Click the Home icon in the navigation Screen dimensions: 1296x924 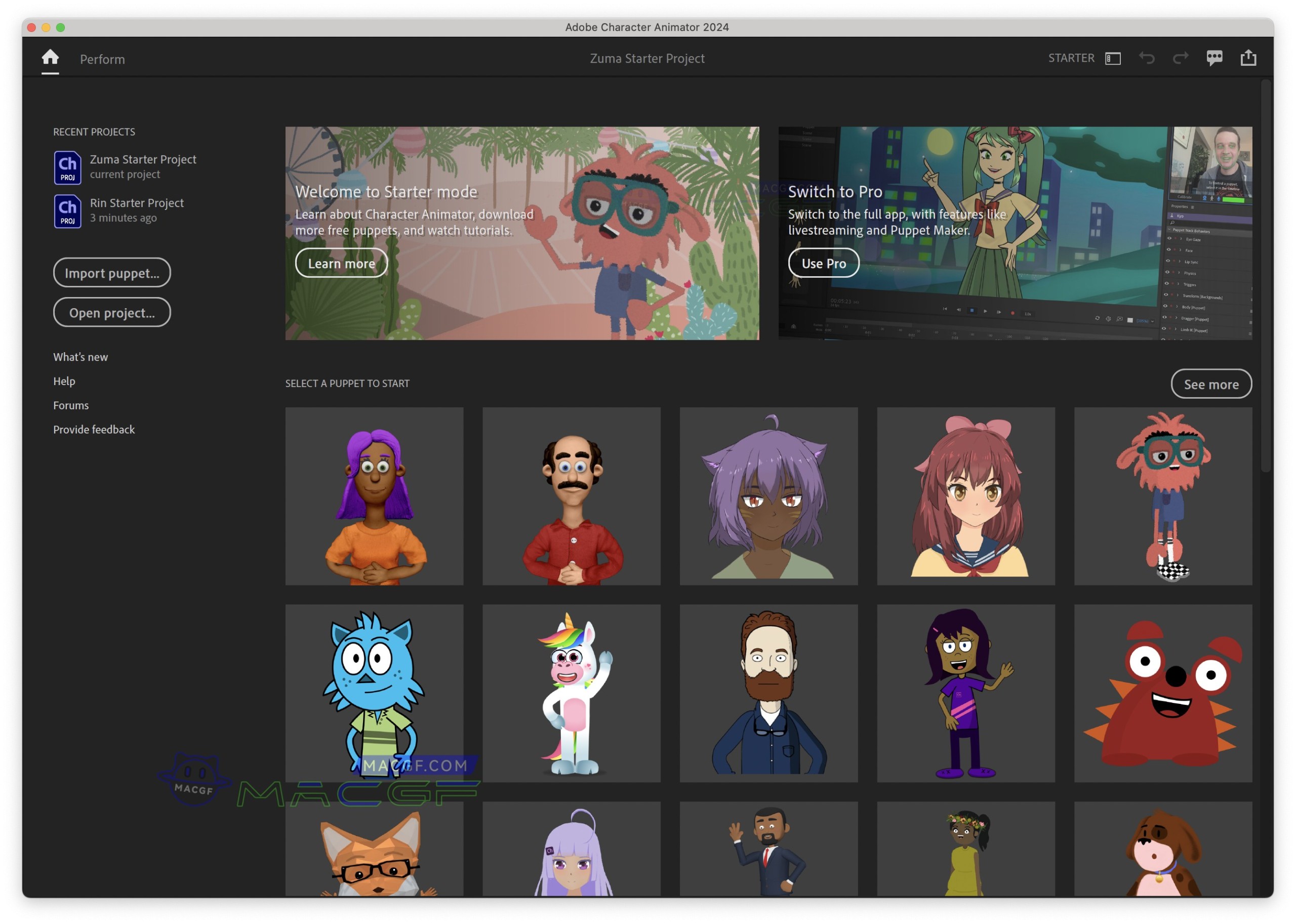[x=50, y=57]
